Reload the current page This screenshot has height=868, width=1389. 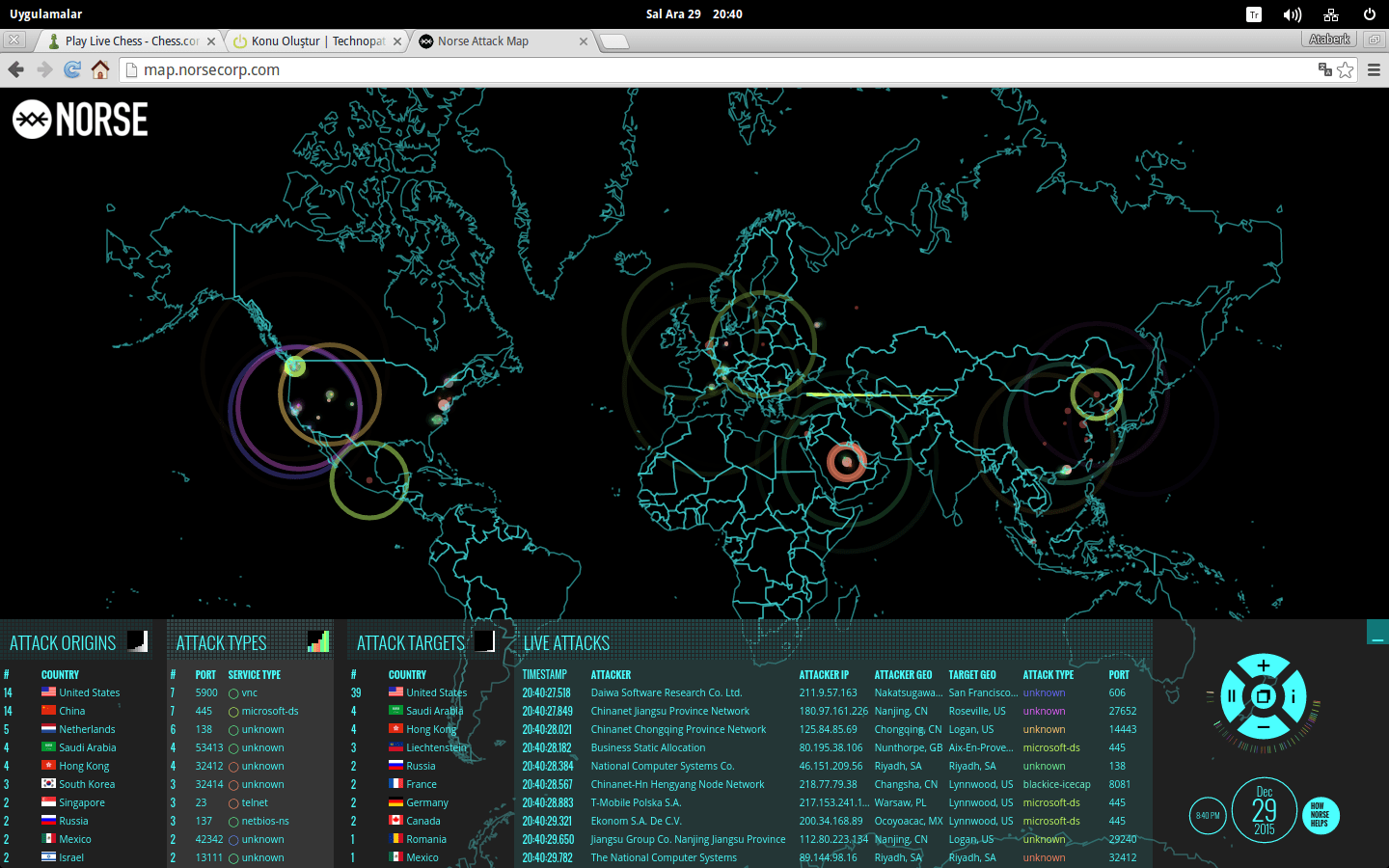point(72,69)
